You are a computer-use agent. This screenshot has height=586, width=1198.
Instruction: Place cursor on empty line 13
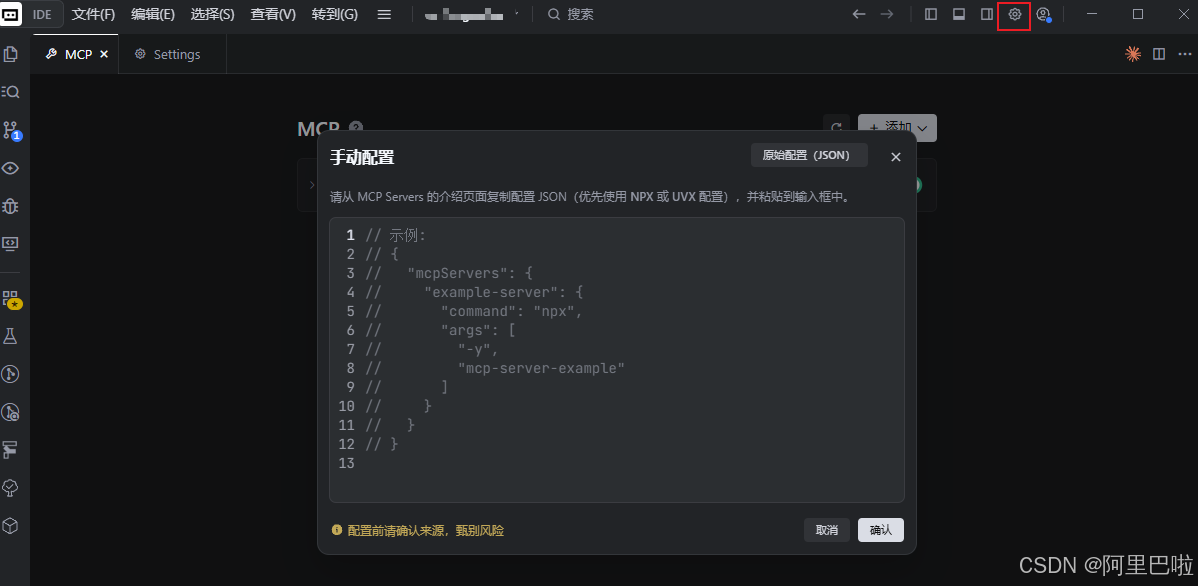pos(617,463)
